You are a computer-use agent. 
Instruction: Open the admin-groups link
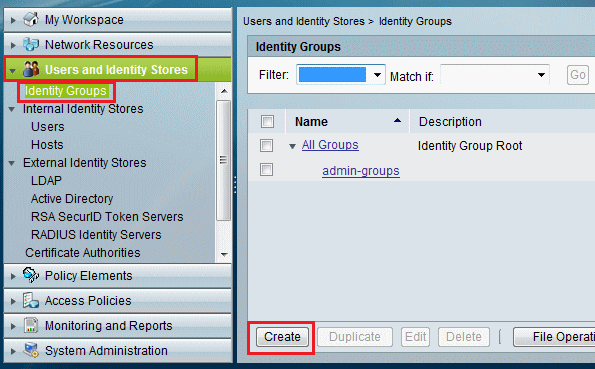tap(361, 171)
